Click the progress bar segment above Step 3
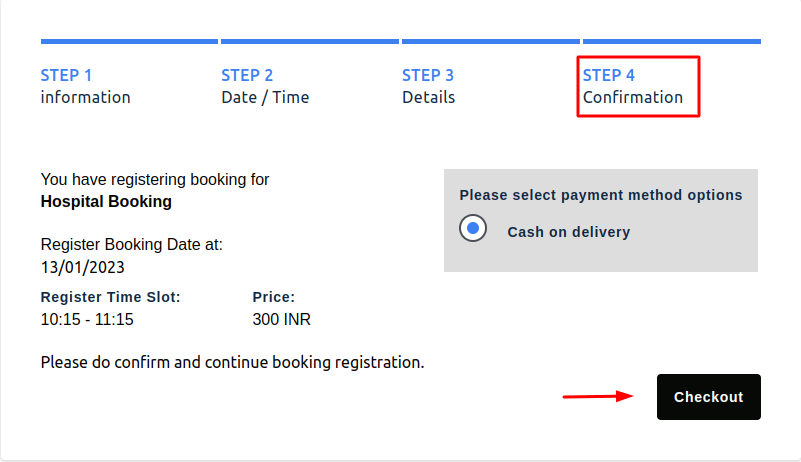 tap(490, 41)
